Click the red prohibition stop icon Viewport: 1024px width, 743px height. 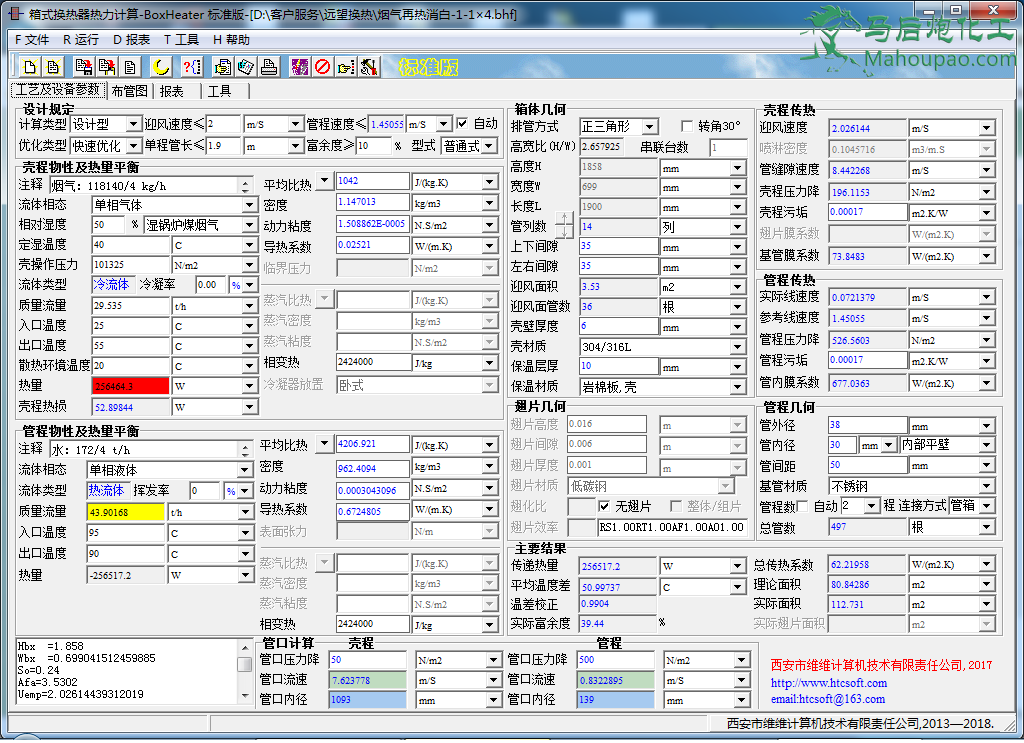[x=322, y=67]
